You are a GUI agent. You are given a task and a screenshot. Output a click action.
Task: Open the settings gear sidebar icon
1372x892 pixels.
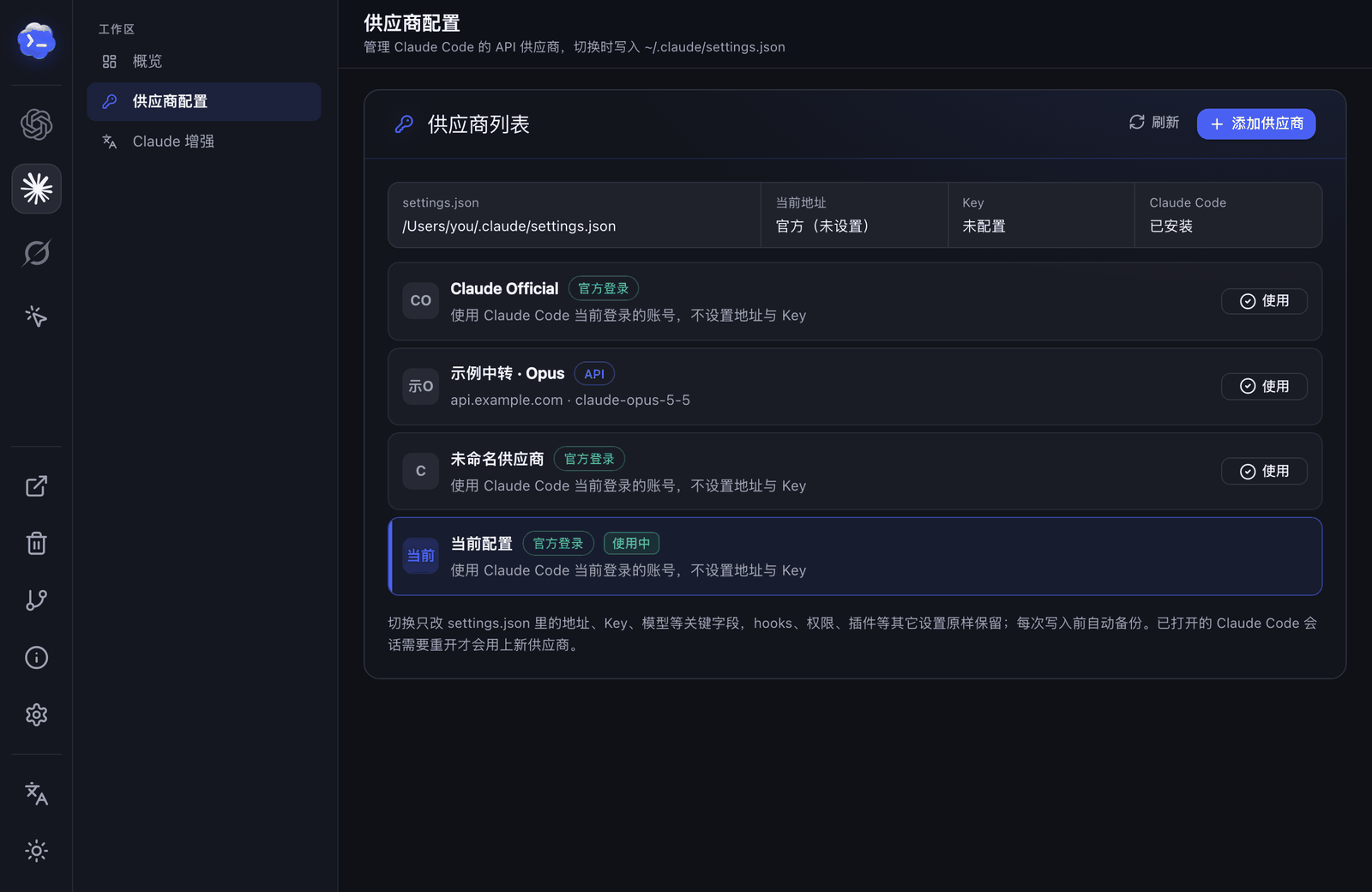(36, 714)
